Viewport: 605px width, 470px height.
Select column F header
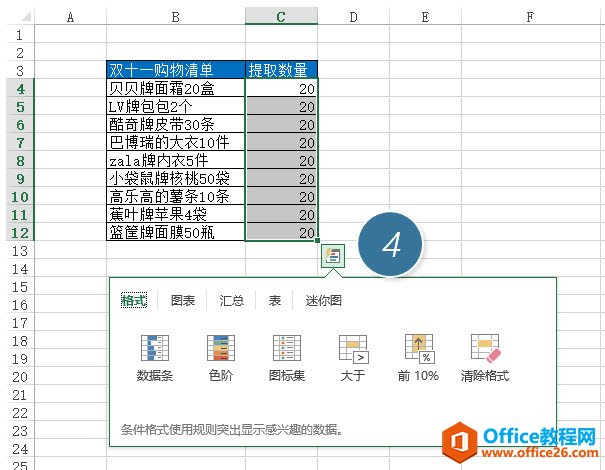point(530,17)
